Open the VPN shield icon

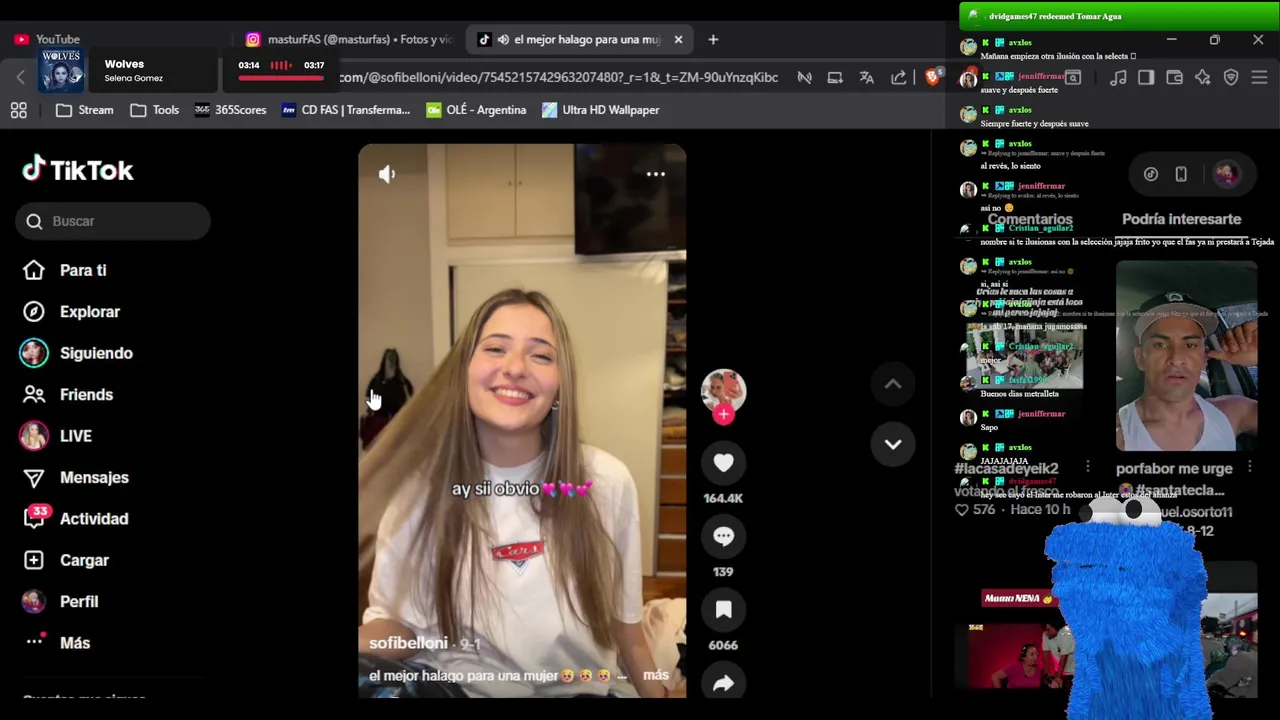(1231, 77)
